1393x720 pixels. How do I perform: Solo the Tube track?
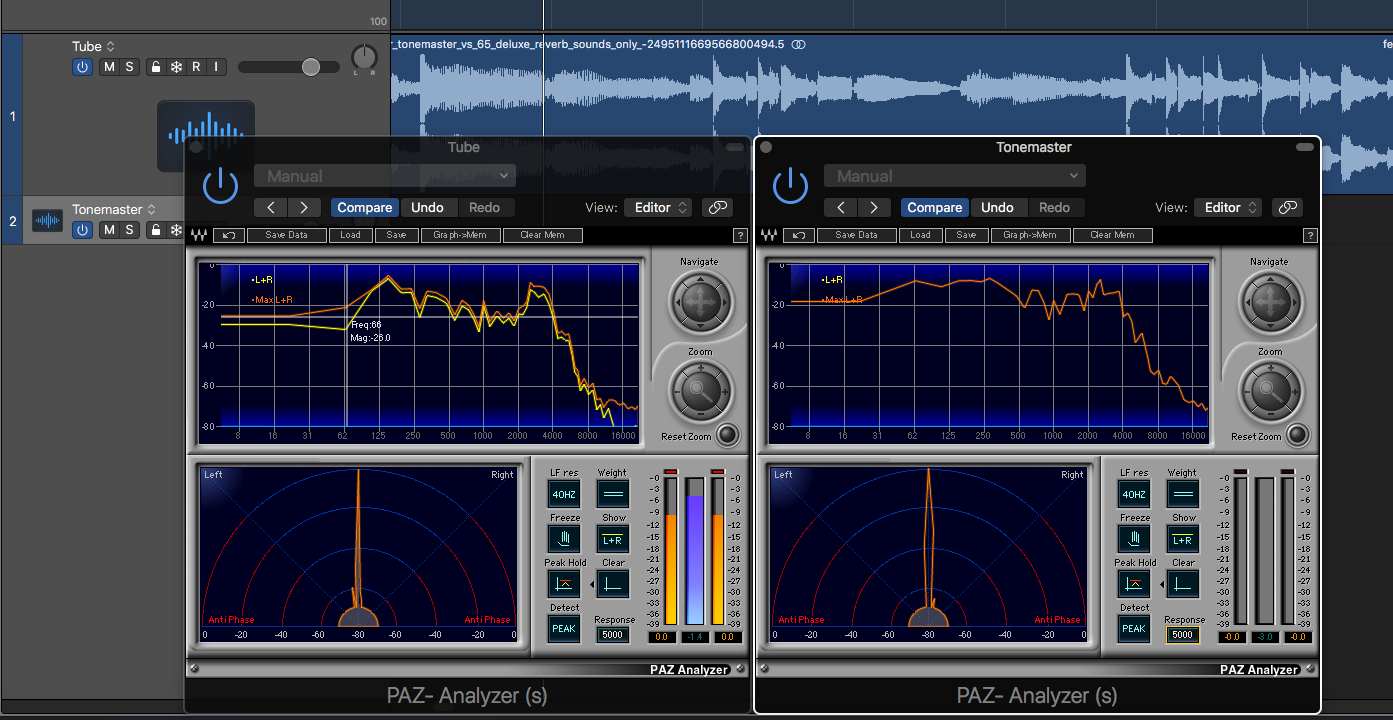(x=129, y=67)
